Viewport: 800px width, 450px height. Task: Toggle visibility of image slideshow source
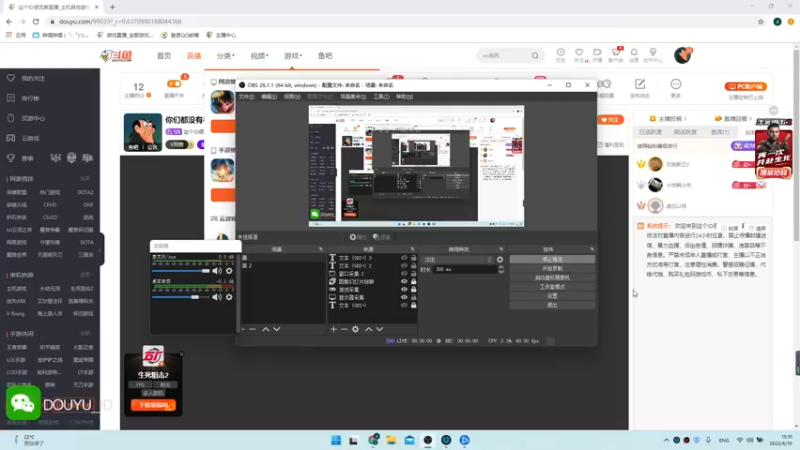404,281
